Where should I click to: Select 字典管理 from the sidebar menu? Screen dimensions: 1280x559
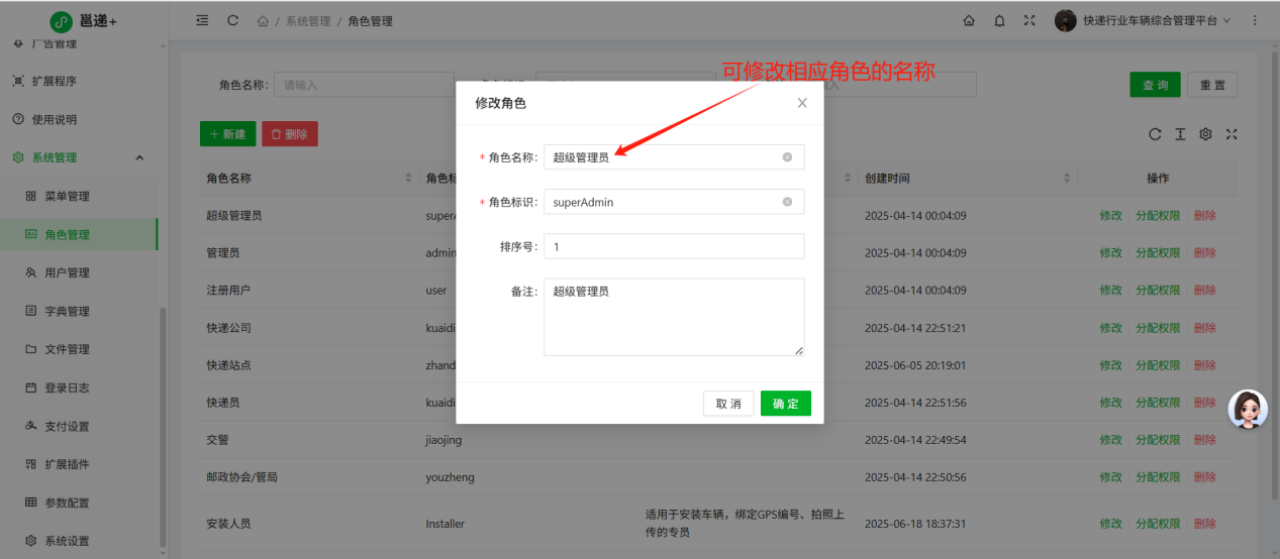67,311
